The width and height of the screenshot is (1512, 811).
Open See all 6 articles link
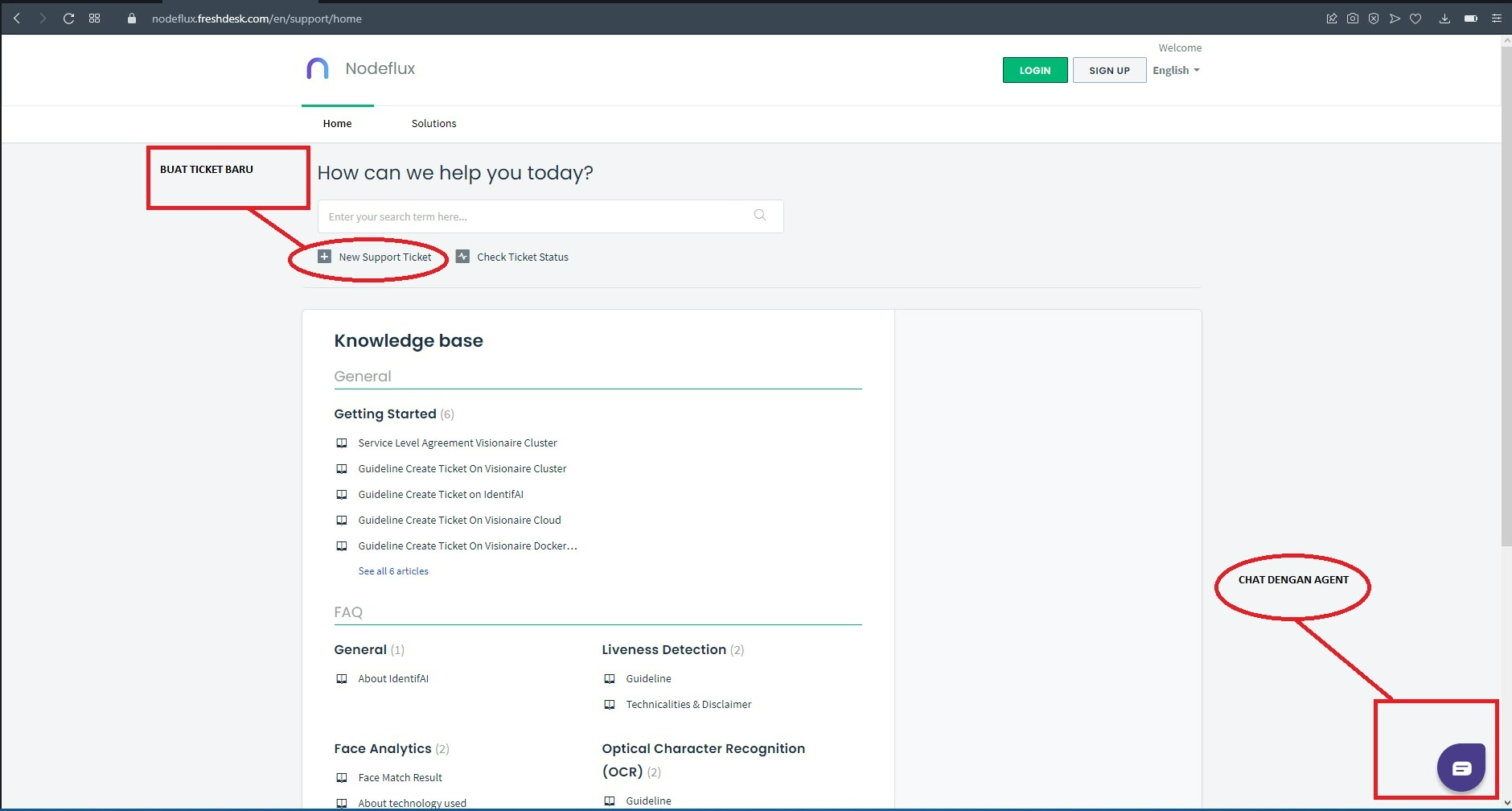[x=393, y=571]
